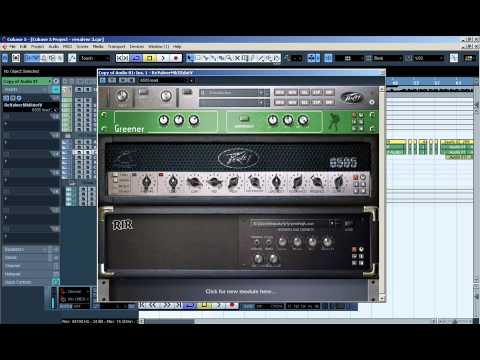Click the record button in top toolbar
This screenshot has height=360, width=480.
coord(176,58)
